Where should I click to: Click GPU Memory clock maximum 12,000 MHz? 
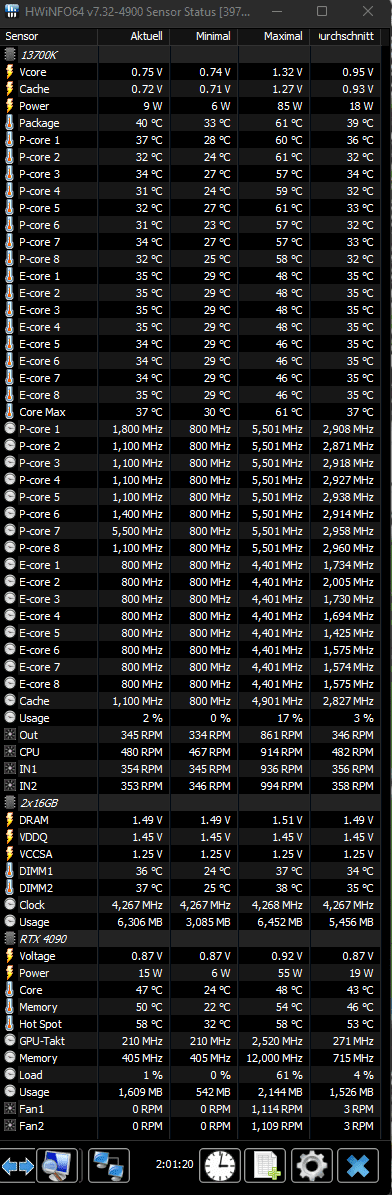(275, 1058)
